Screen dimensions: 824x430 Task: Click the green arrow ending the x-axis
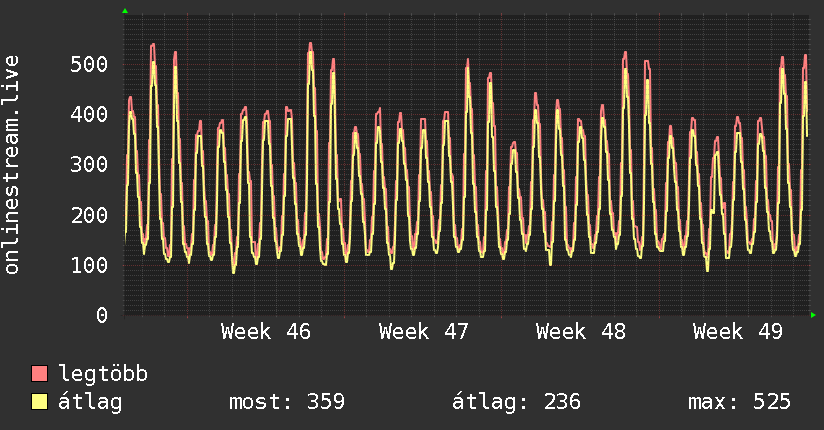coord(813,315)
